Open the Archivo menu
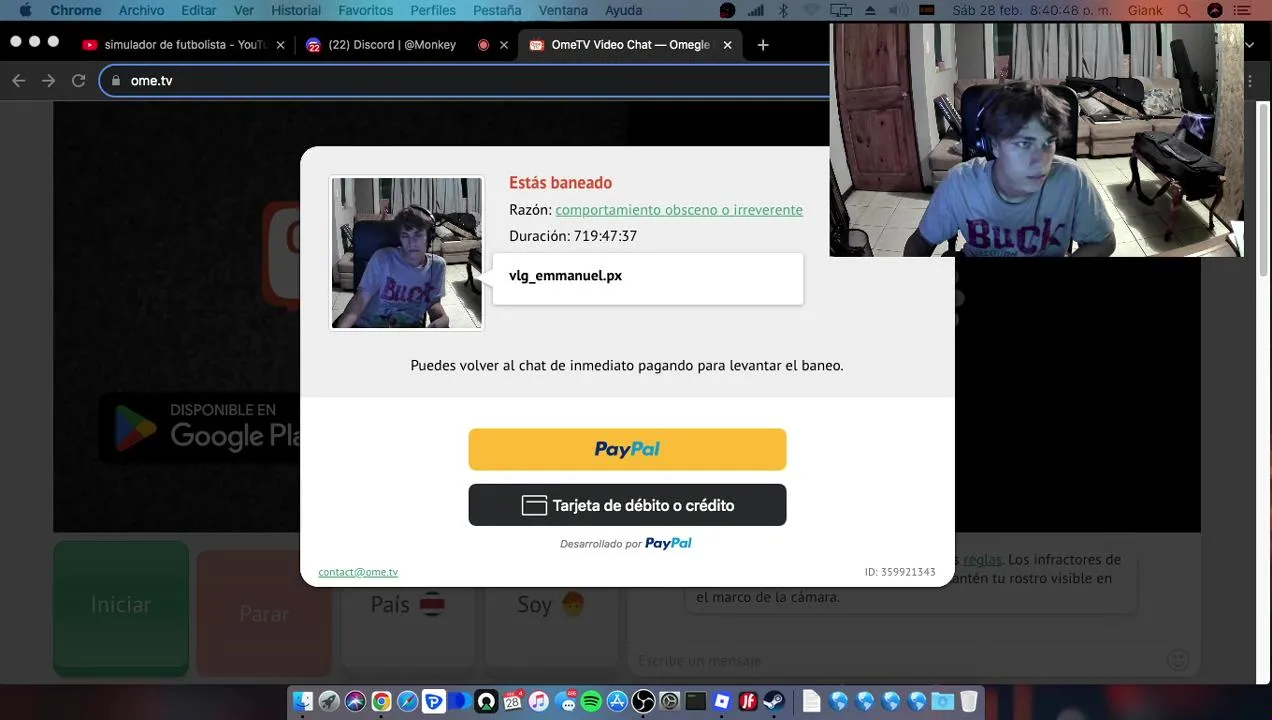 point(141,10)
